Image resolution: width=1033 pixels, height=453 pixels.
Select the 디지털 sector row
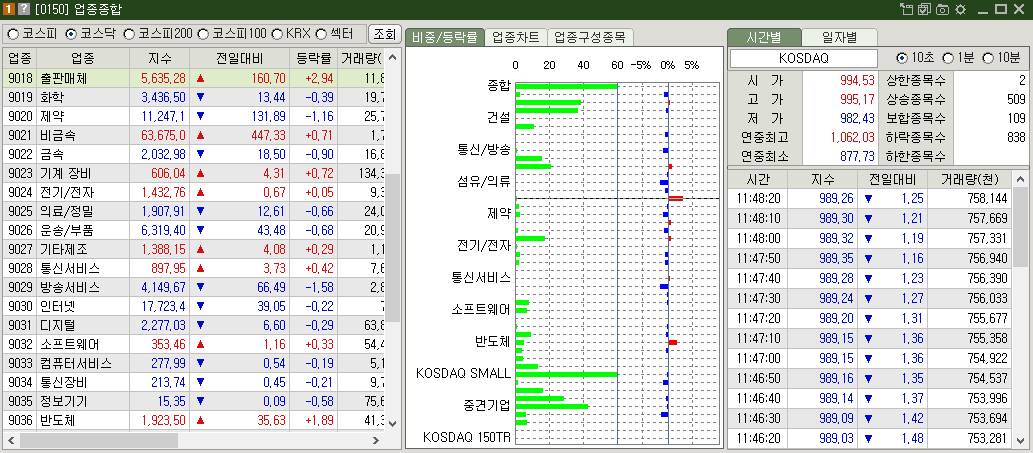(194, 325)
